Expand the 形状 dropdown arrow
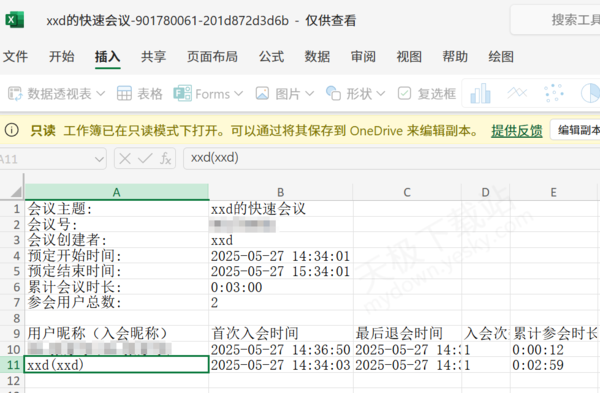 click(x=380, y=93)
